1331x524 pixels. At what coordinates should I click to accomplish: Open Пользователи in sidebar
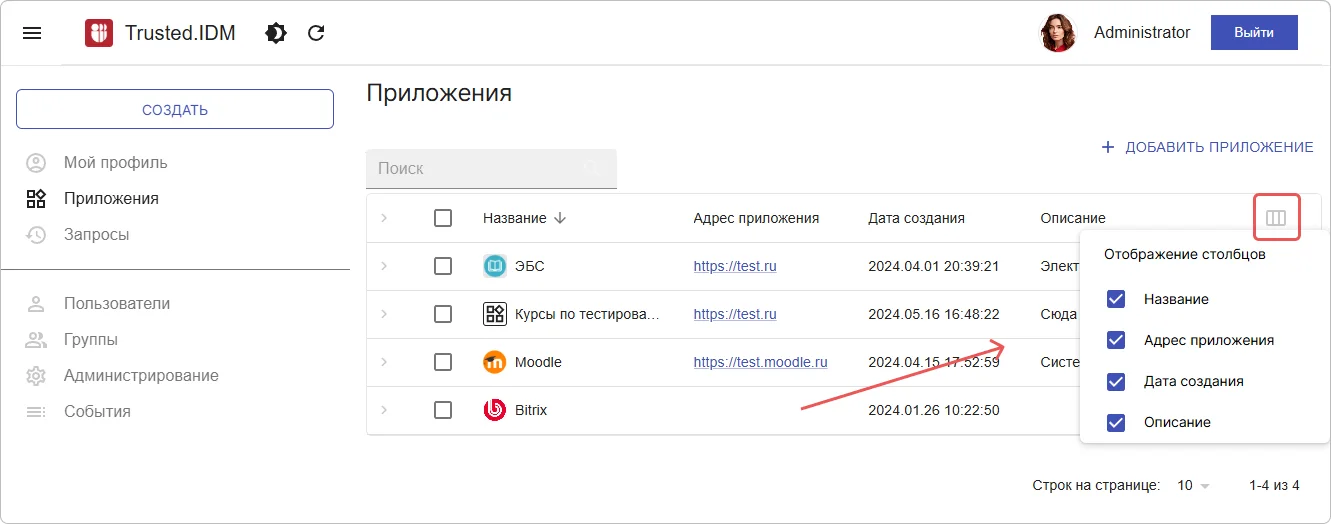98,304
